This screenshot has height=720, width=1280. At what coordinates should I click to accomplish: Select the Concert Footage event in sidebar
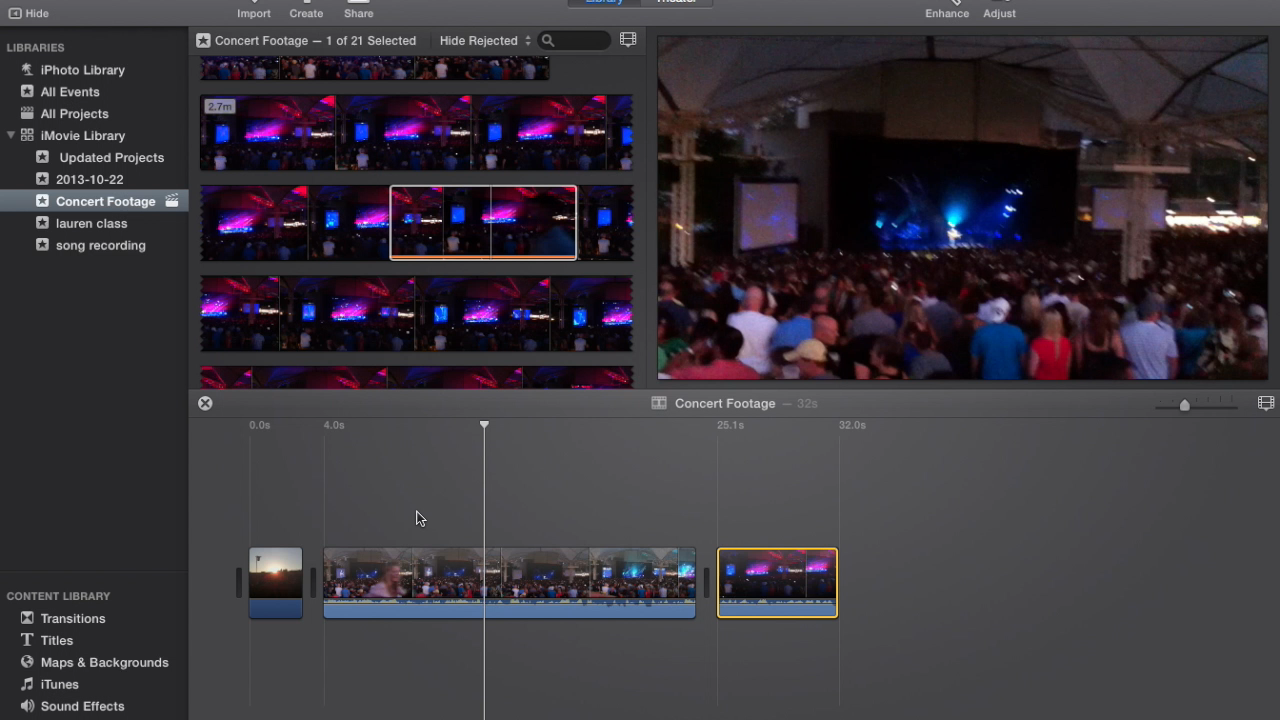point(94,201)
